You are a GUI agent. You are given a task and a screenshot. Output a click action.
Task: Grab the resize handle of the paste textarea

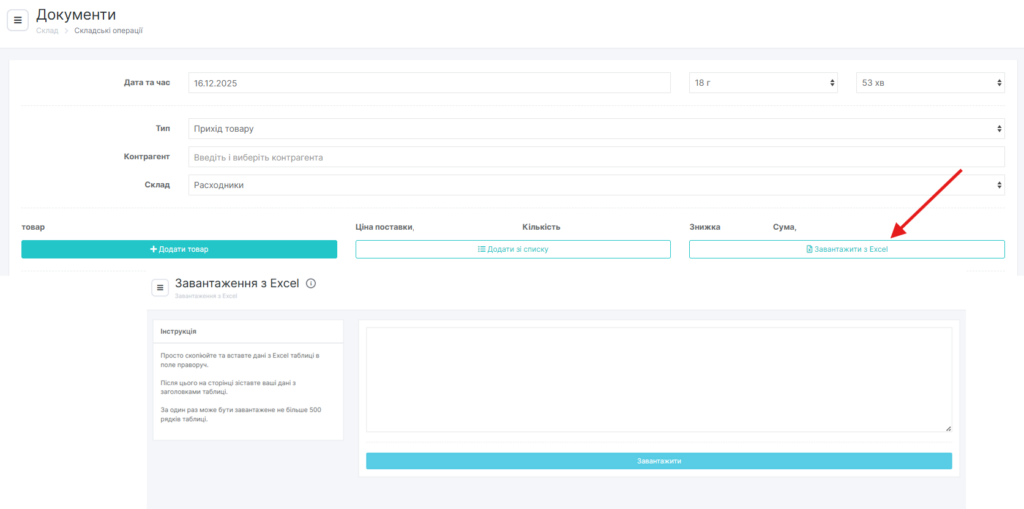[948, 428]
